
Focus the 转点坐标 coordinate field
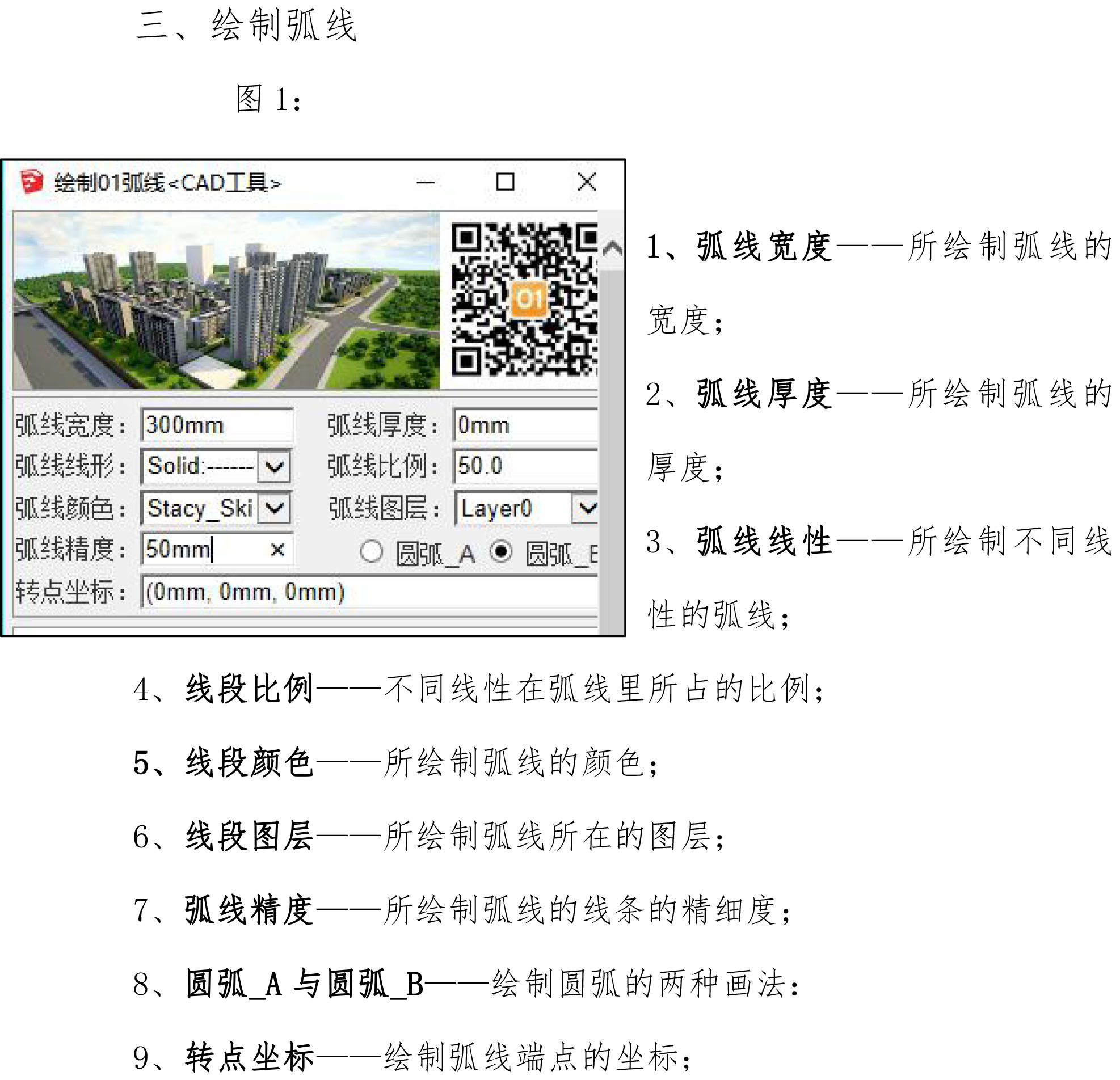click(369, 592)
